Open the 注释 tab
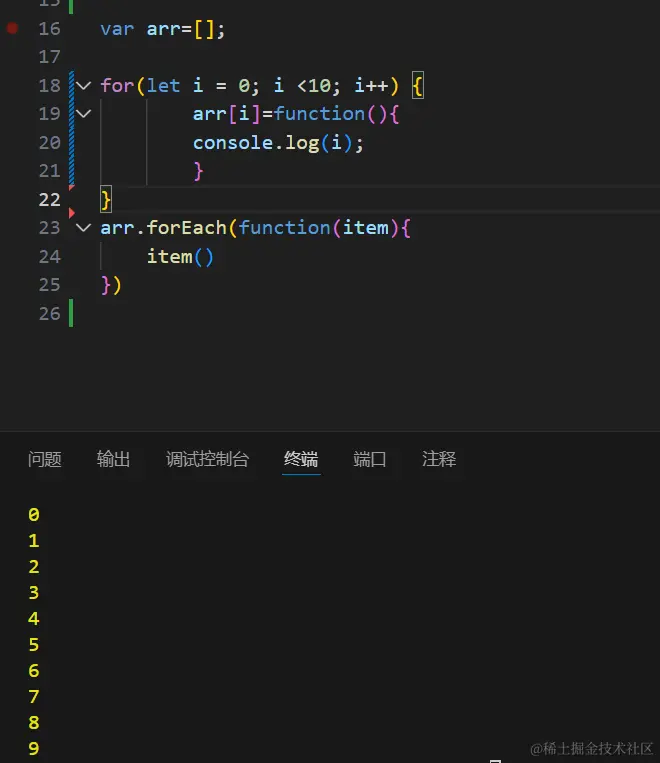 (439, 459)
